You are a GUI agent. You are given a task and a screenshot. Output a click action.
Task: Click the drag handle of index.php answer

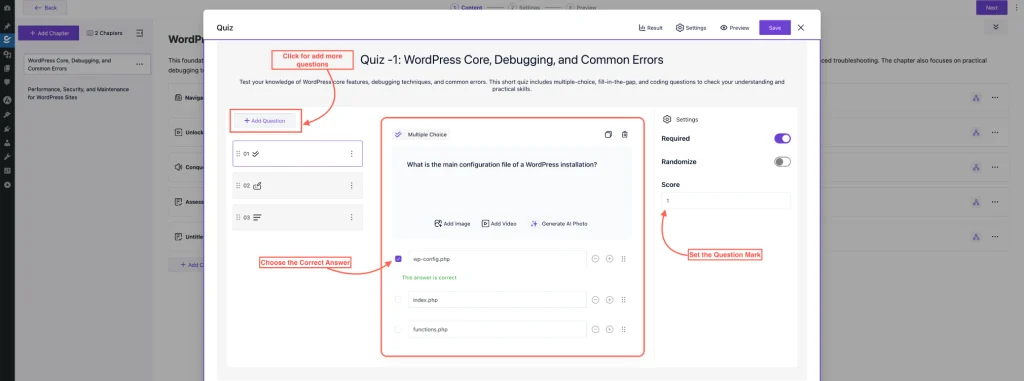[x=624, y=300]
